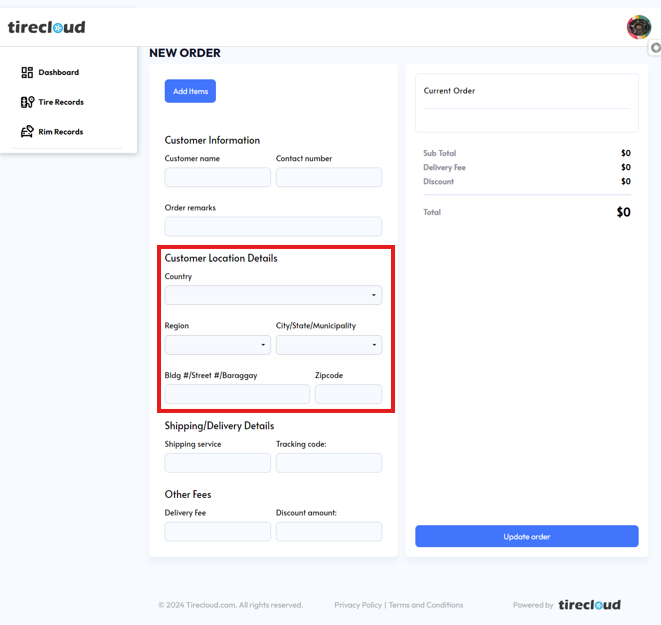Click the gear icon at right edge

(x=656, y=48)
